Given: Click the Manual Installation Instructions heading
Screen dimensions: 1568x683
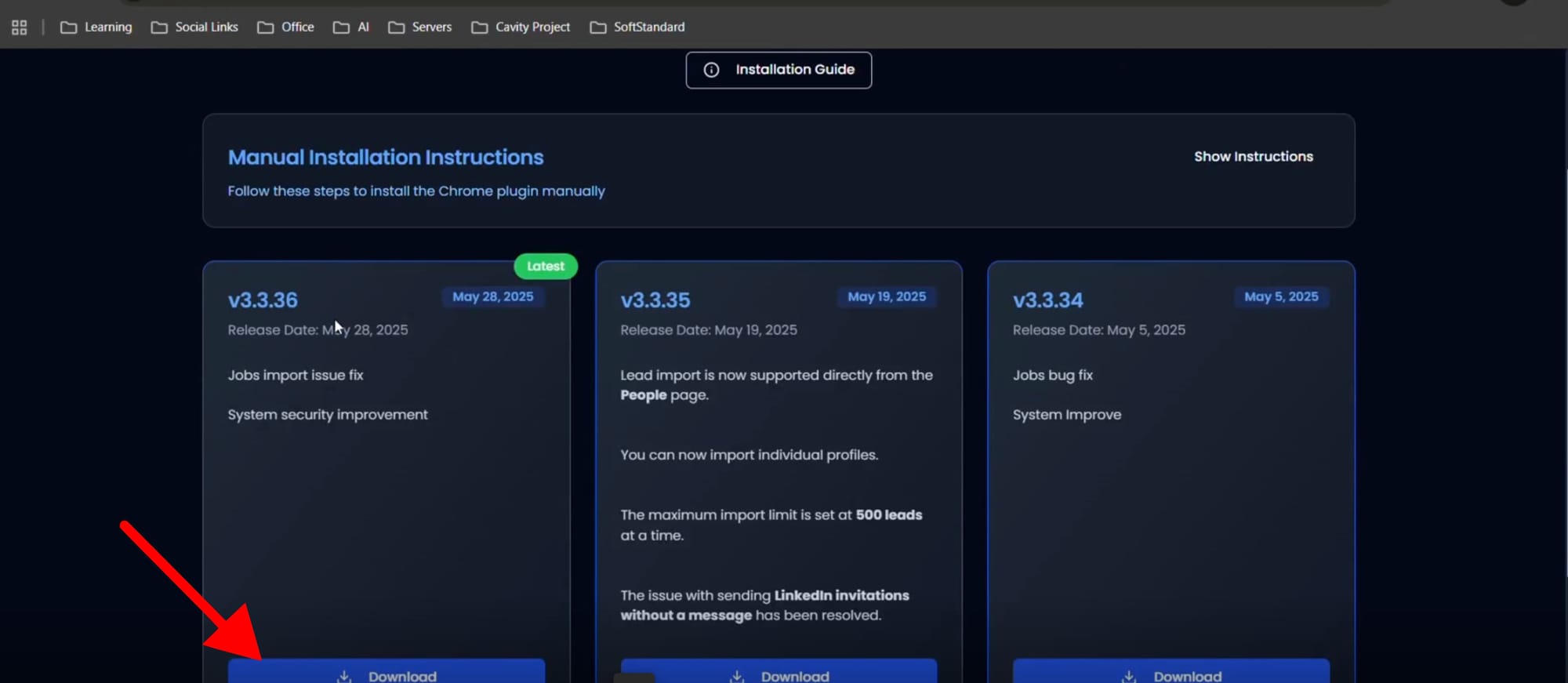Looking at the screenshot, I should (x=386, y=158).
